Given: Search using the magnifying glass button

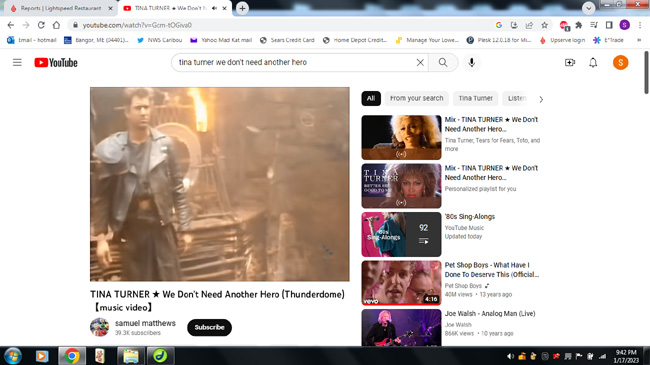Looking at the screenshot, I should [443, 63].
